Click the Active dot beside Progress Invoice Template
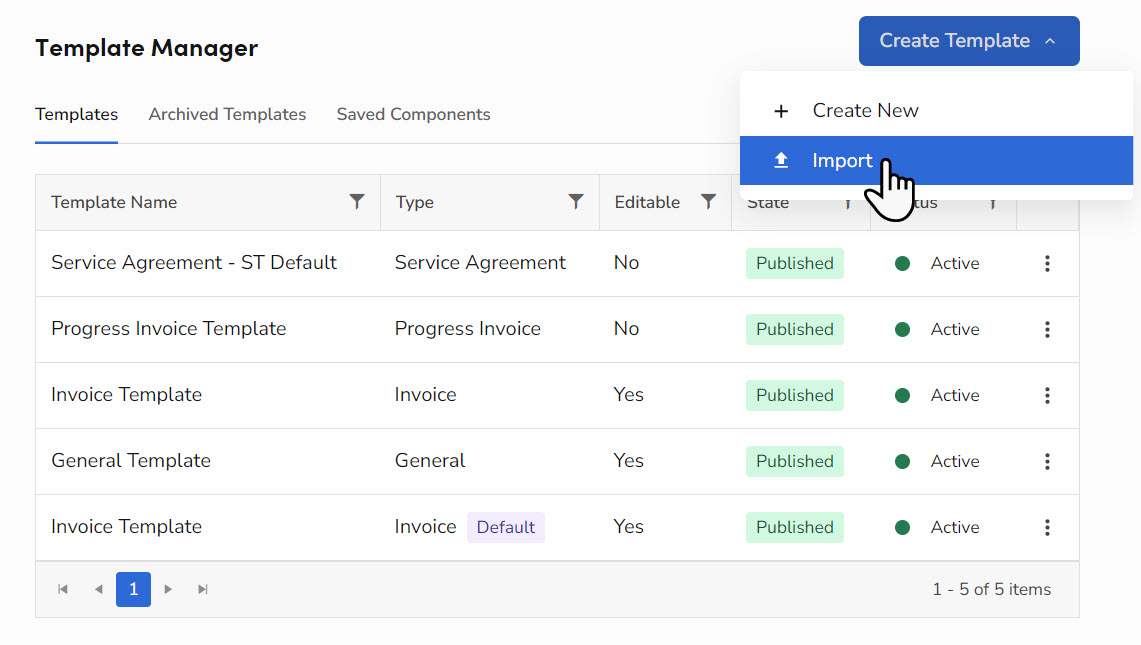The width and height of the screenshot is (1141, 645). point(903,329)
